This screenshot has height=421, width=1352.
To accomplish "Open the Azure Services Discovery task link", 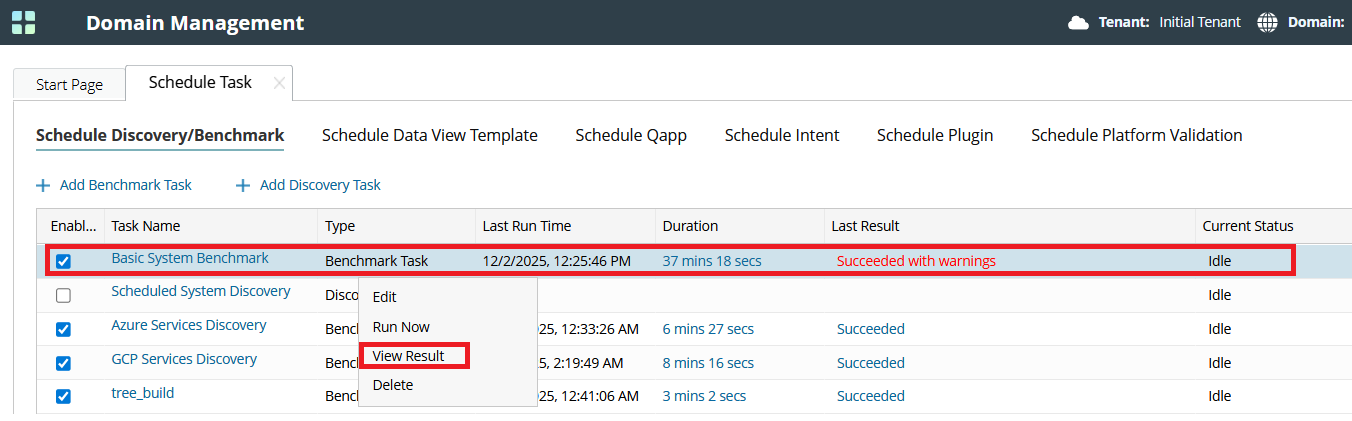I will click(x=189, y=325).
